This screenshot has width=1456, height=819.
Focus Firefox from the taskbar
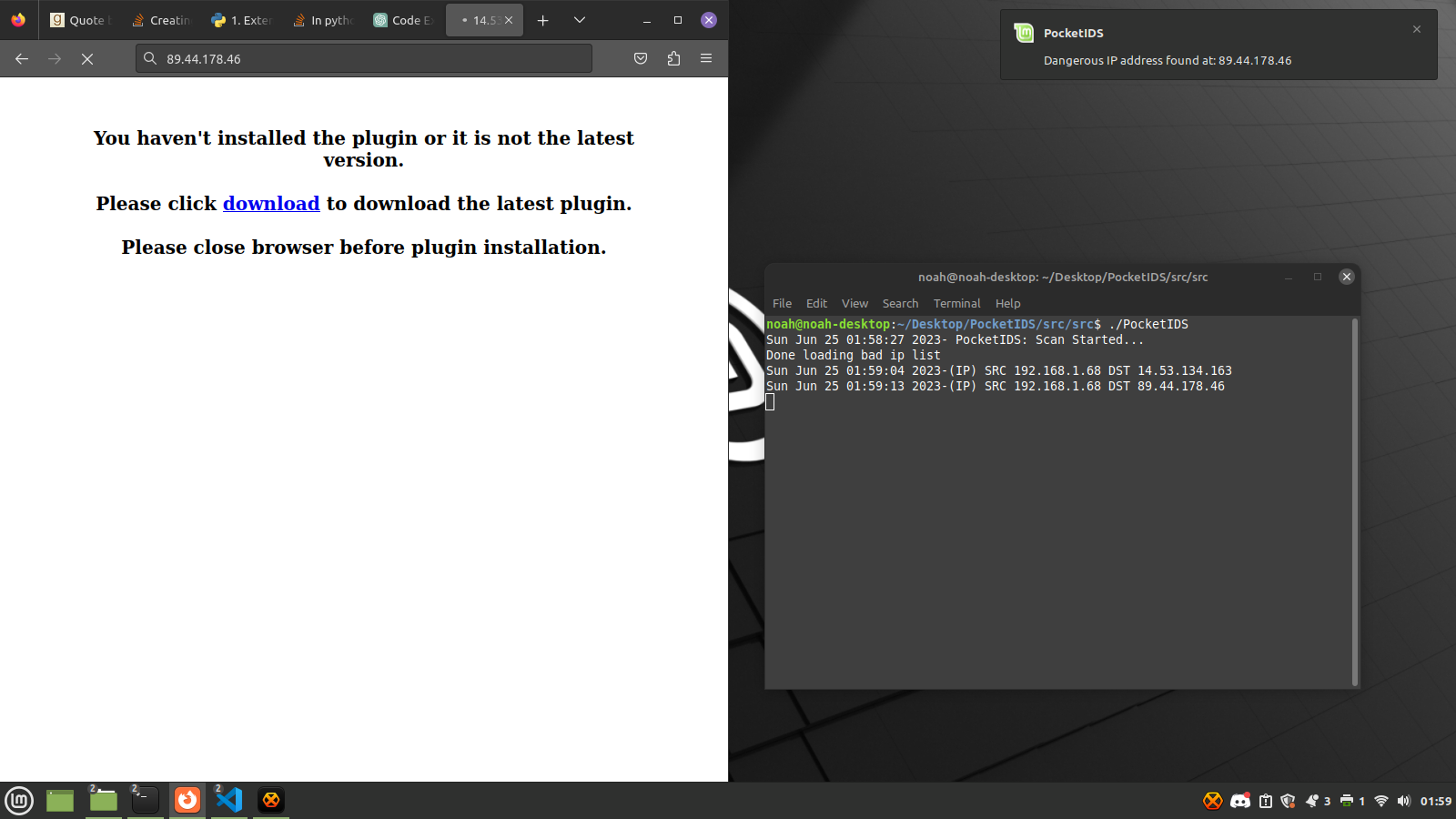pos(187,801)
